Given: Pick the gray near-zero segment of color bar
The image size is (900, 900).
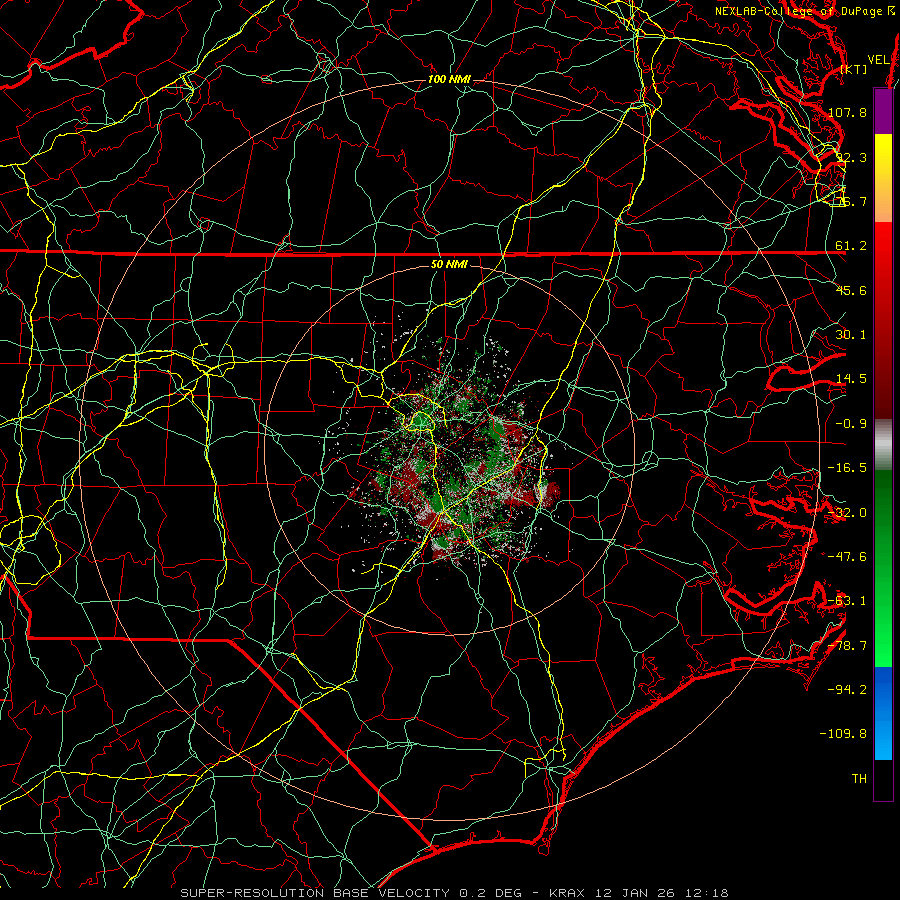Looking at the screenshot, I should (x=883, y=445).
